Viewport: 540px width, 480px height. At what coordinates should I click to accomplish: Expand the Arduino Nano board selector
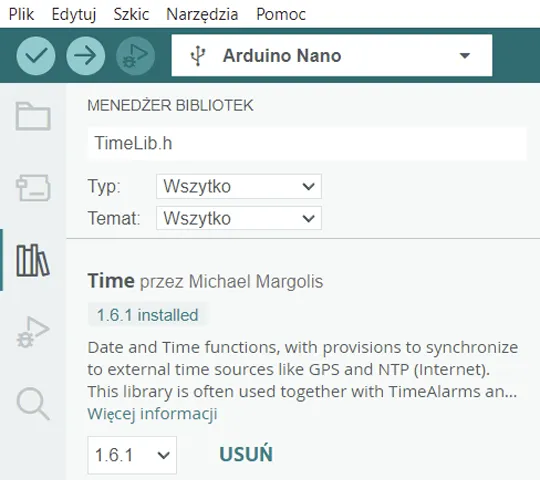[332, 55]
